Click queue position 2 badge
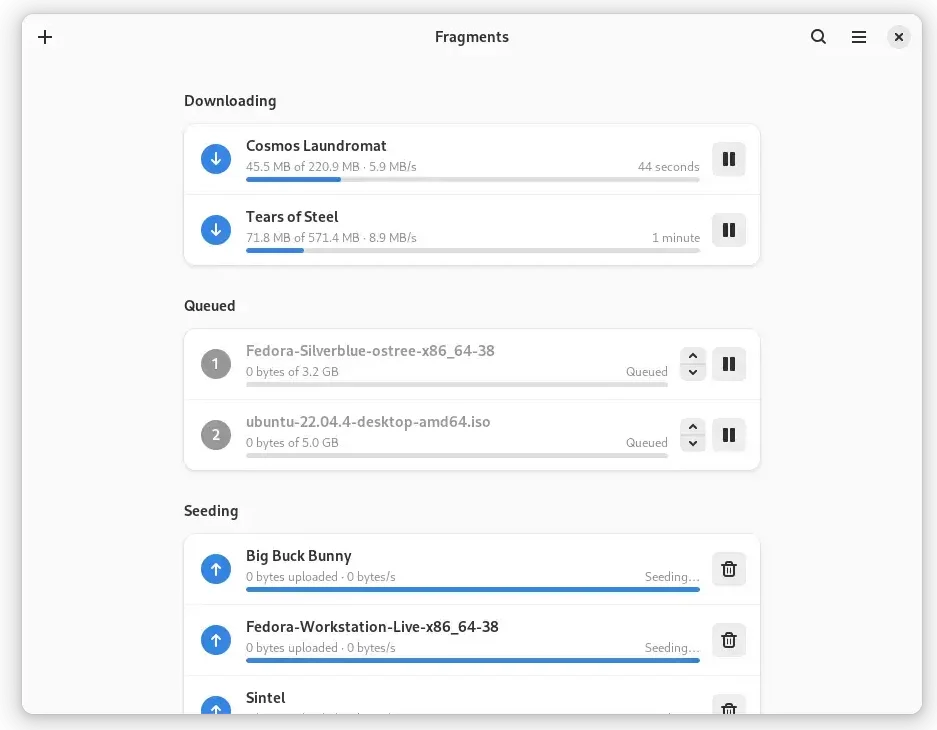The height and width of the screenshot is (730, 937). [216, 435]
